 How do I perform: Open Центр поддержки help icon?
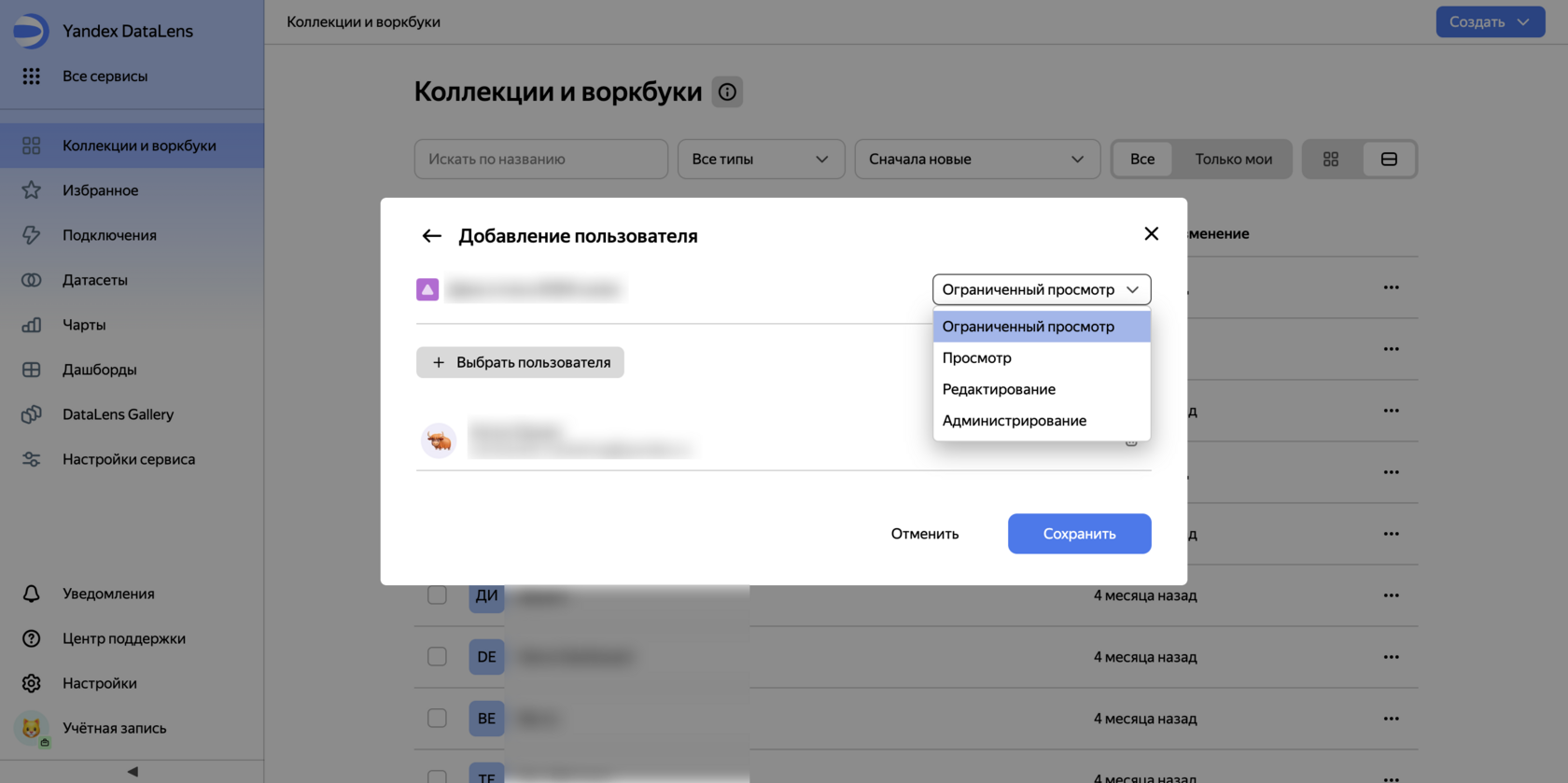coord(31,638)
